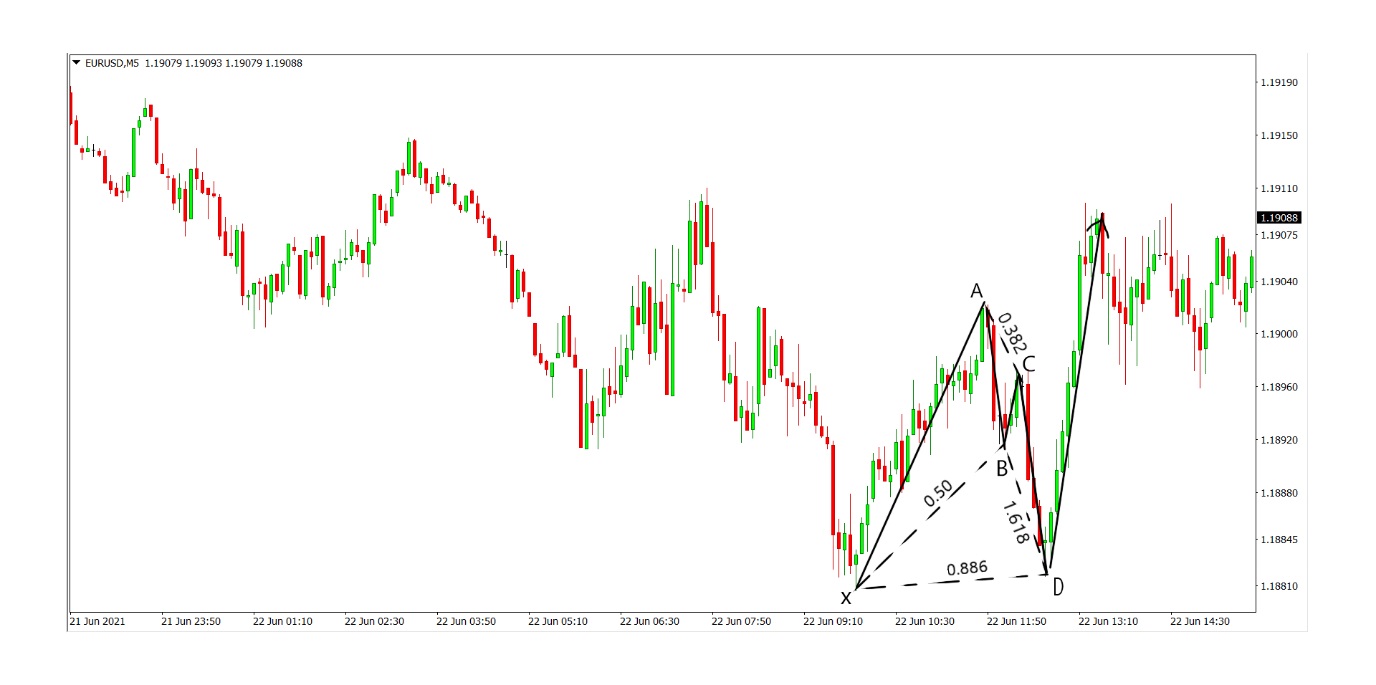1376x685 pixels.
Task: Open the chart one-click trading triangle
Action: click(x=76, y=61)
